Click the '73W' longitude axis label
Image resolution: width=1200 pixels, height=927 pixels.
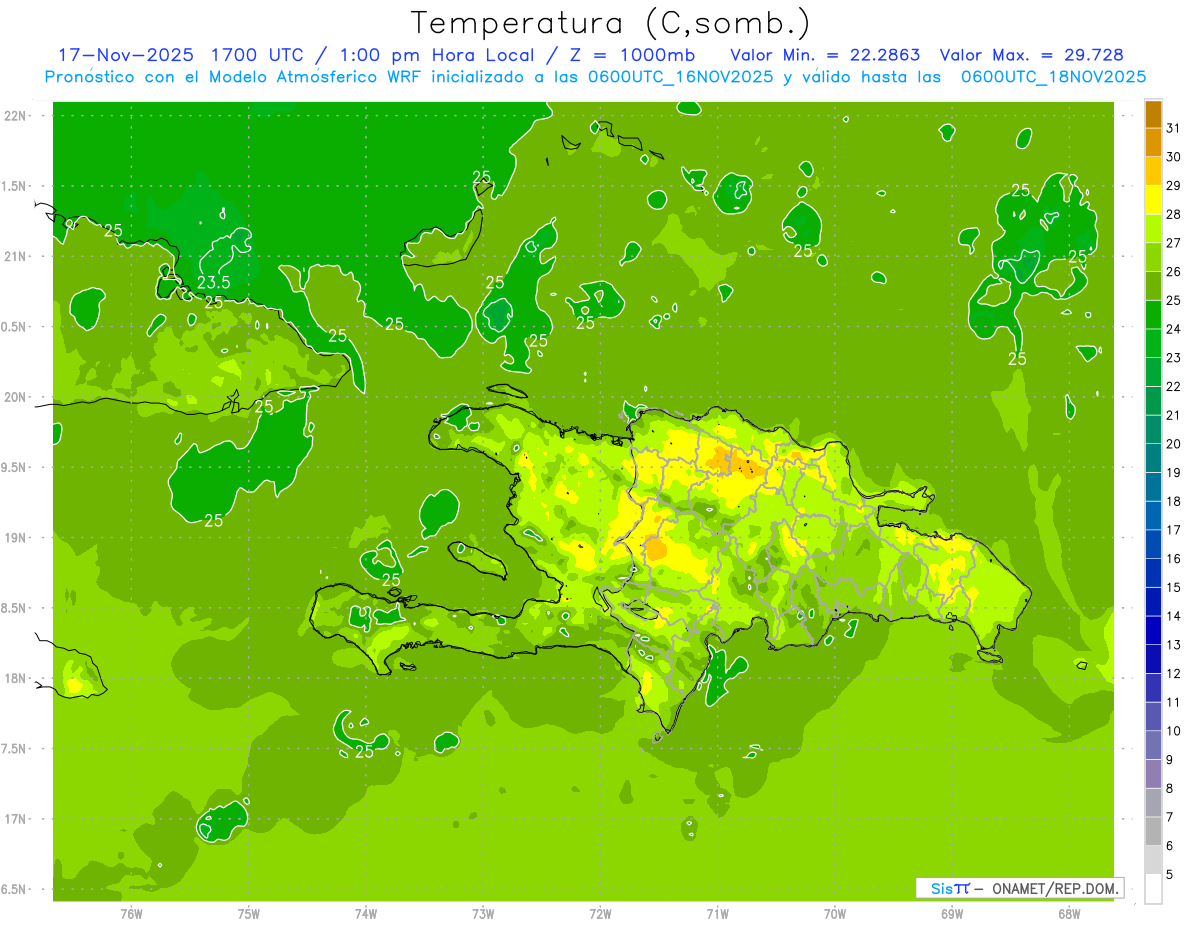(x=483, y=913)
